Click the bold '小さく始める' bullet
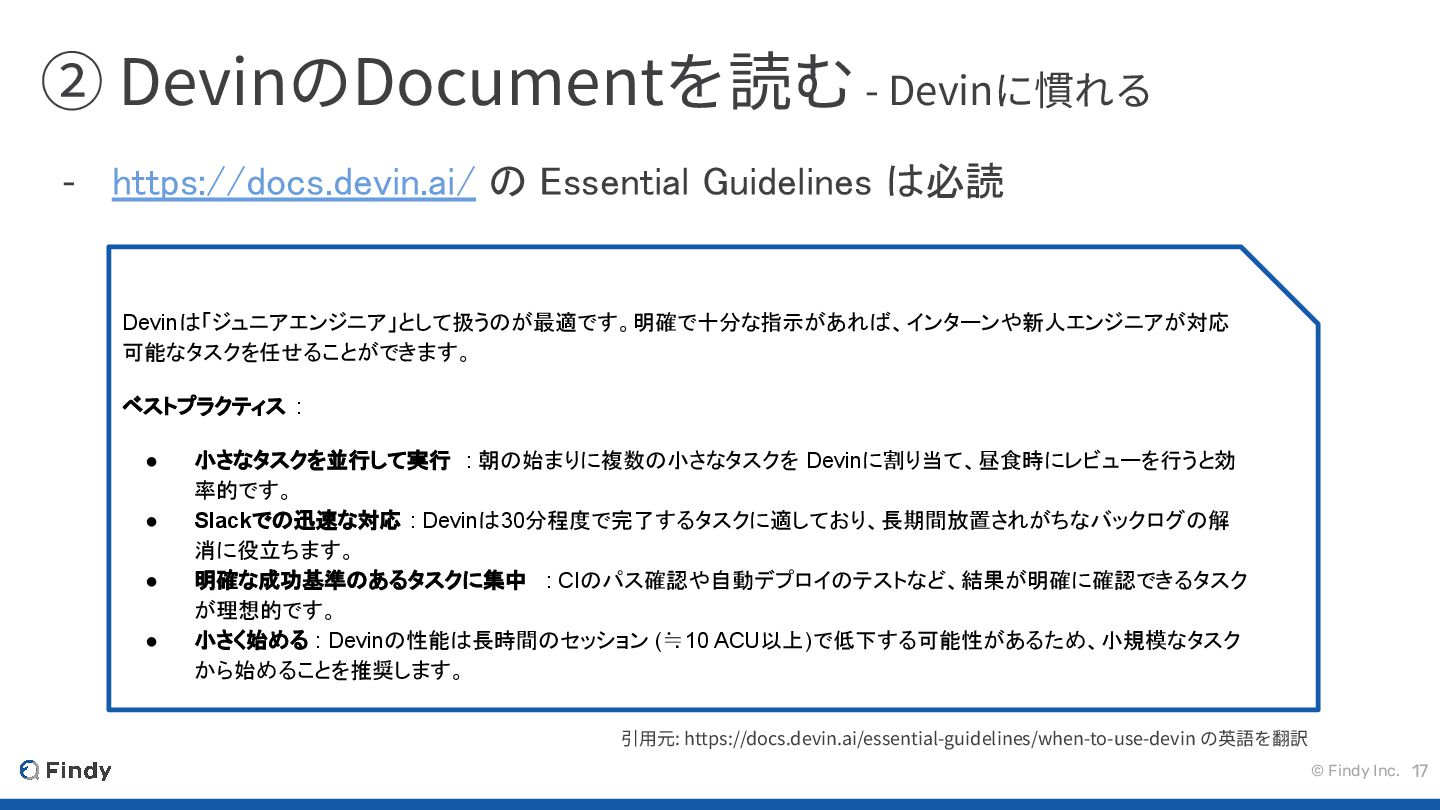Screen dimensions: 1440x810 coord(251,640)
